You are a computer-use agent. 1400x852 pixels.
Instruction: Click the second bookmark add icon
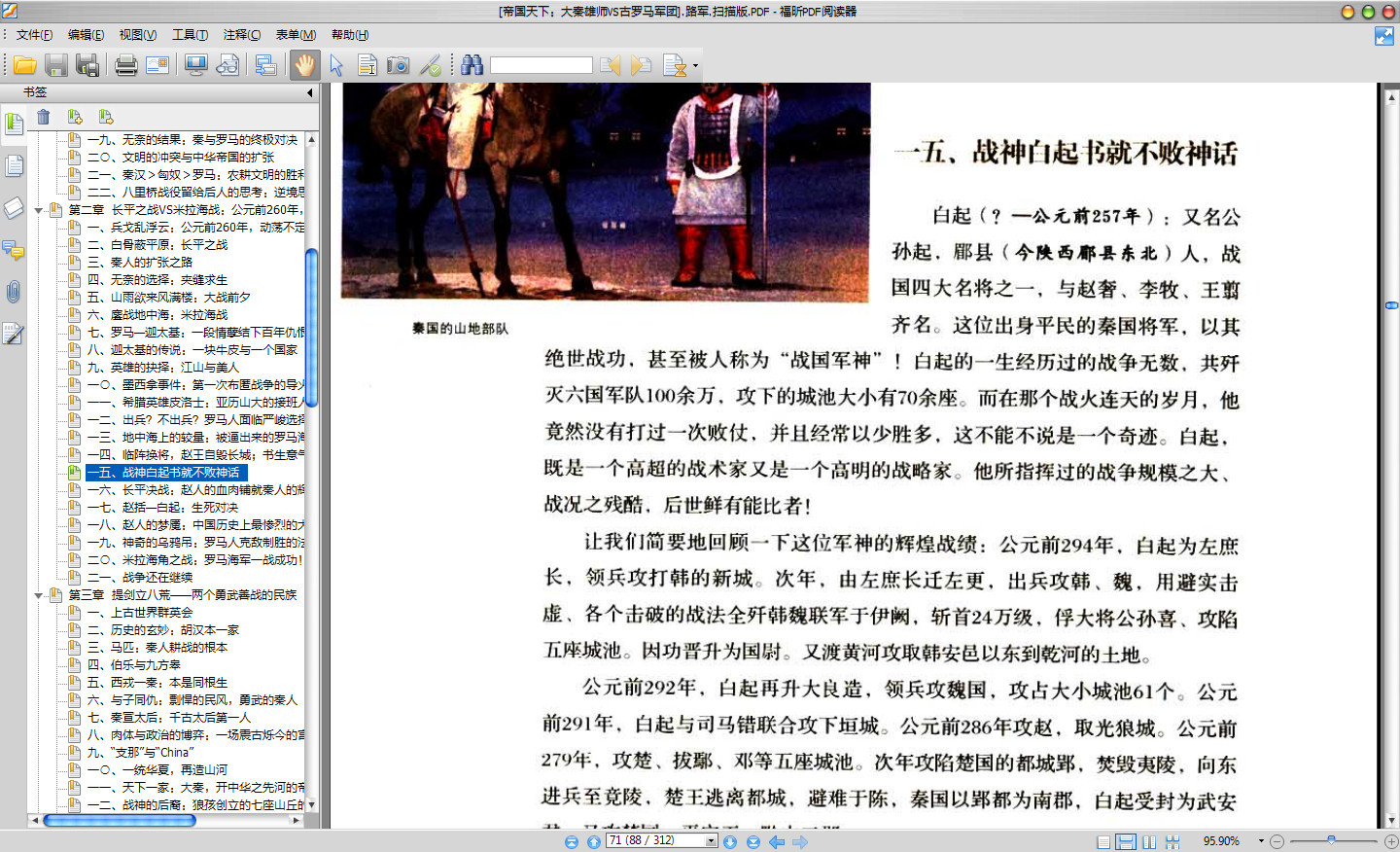[106, 117]
